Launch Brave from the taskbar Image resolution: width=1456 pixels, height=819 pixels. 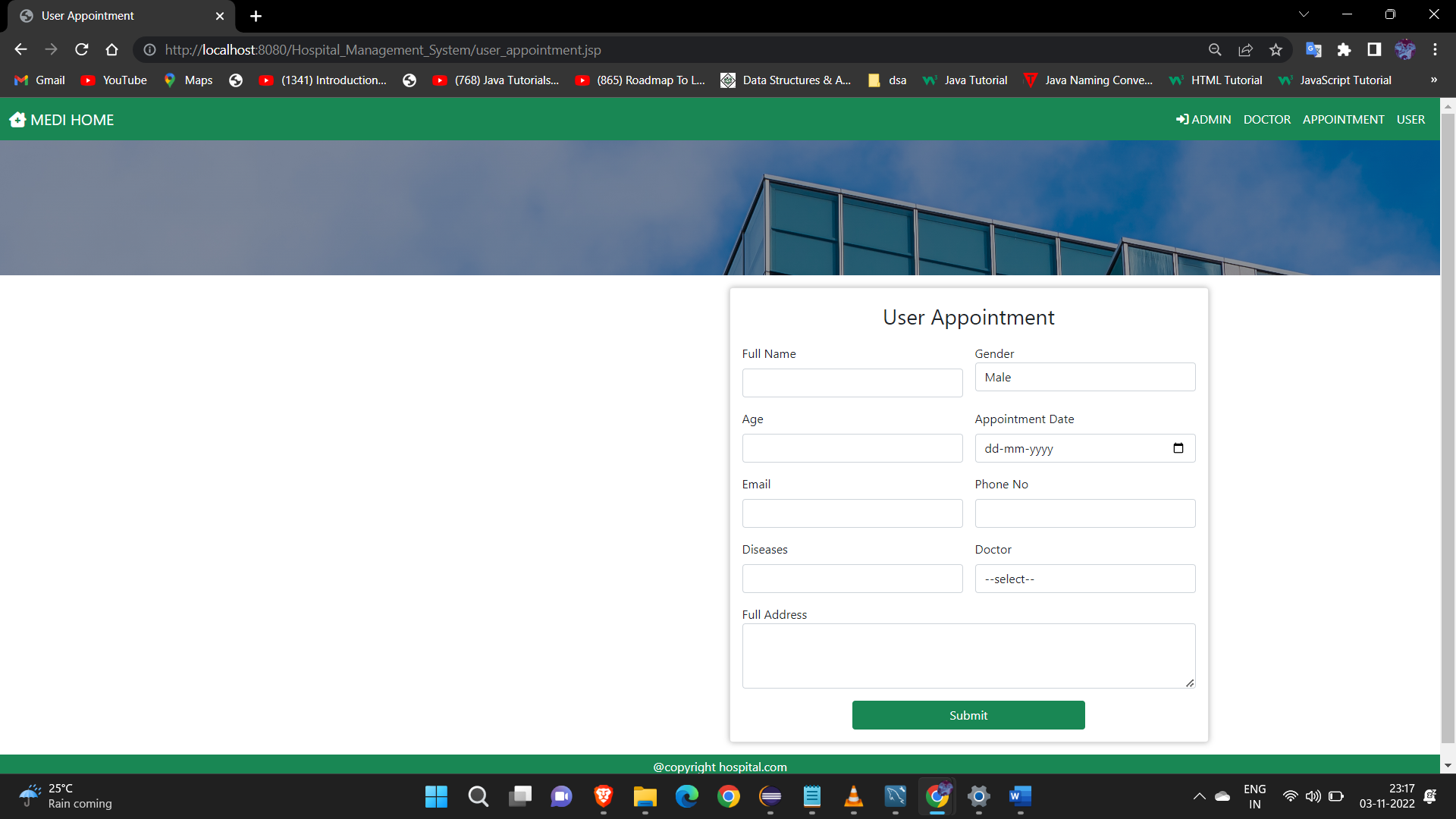(603, 796)
